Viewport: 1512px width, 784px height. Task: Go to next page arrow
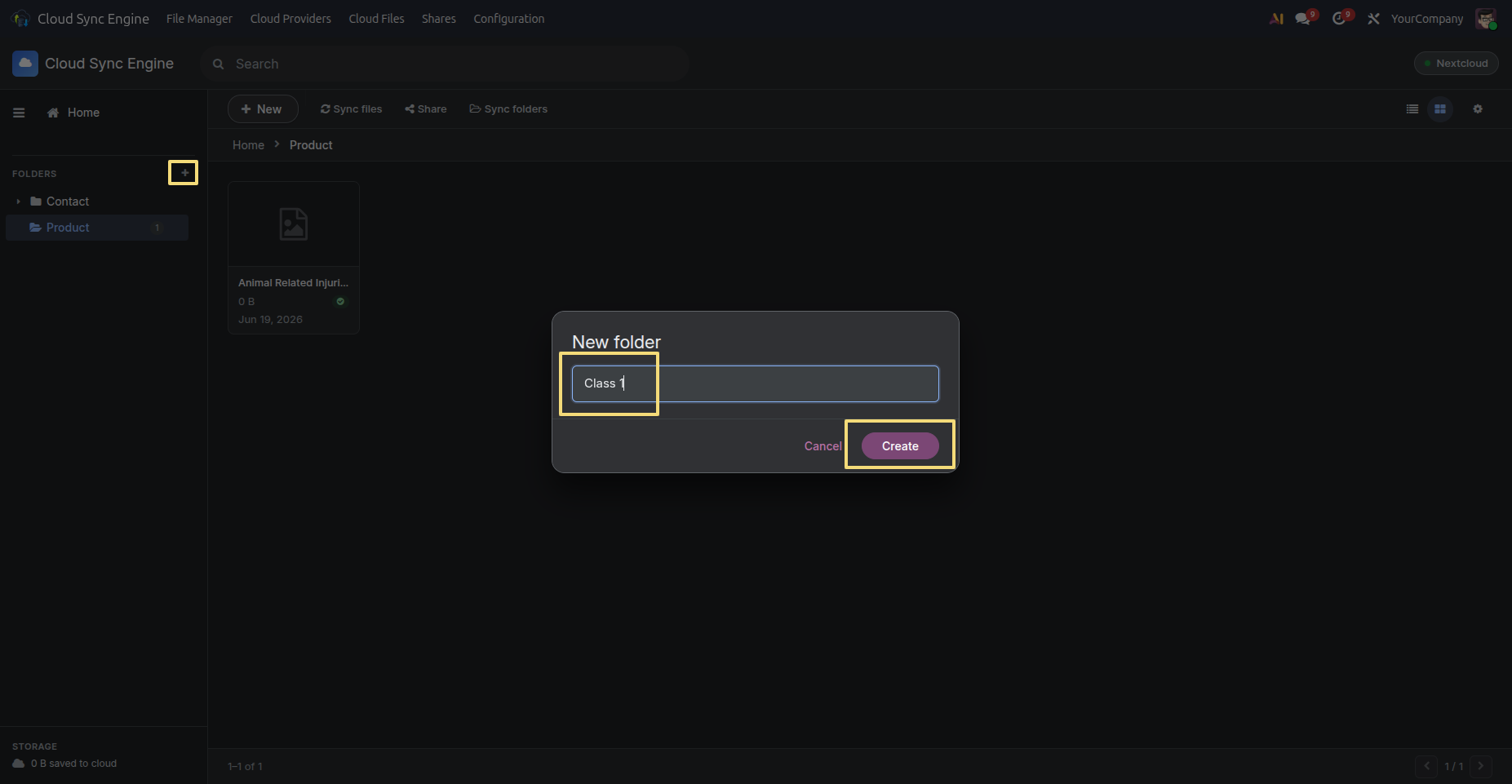tap(1481, 766)
